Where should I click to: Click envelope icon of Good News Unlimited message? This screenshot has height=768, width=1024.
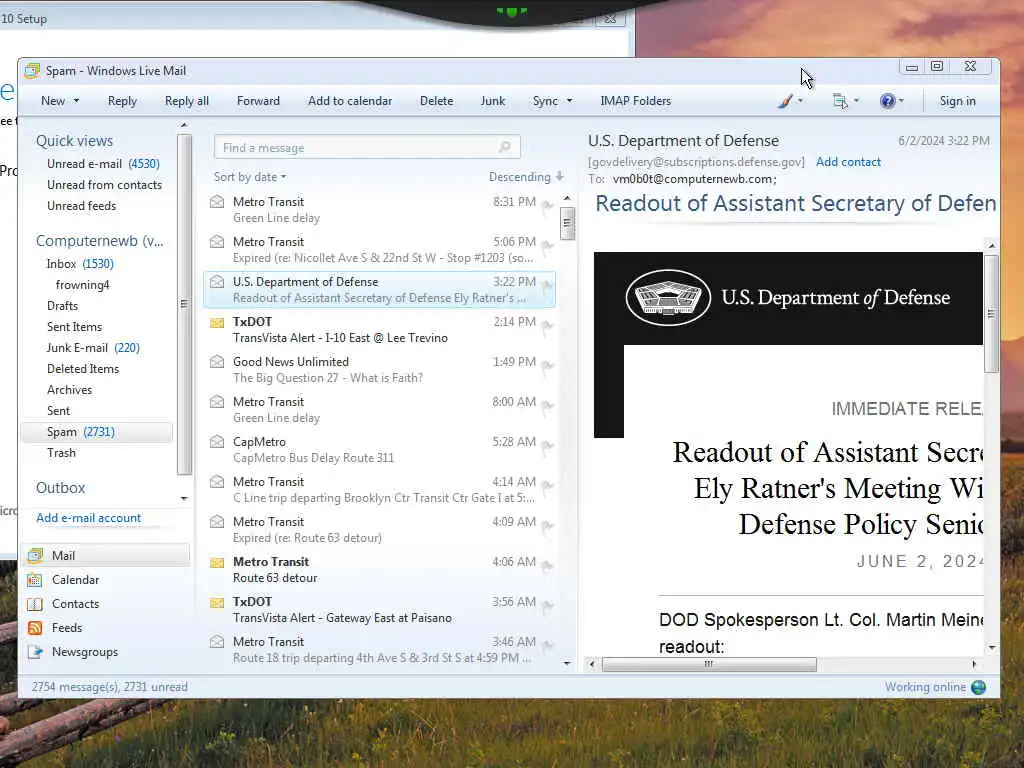(x=217, y=362)
